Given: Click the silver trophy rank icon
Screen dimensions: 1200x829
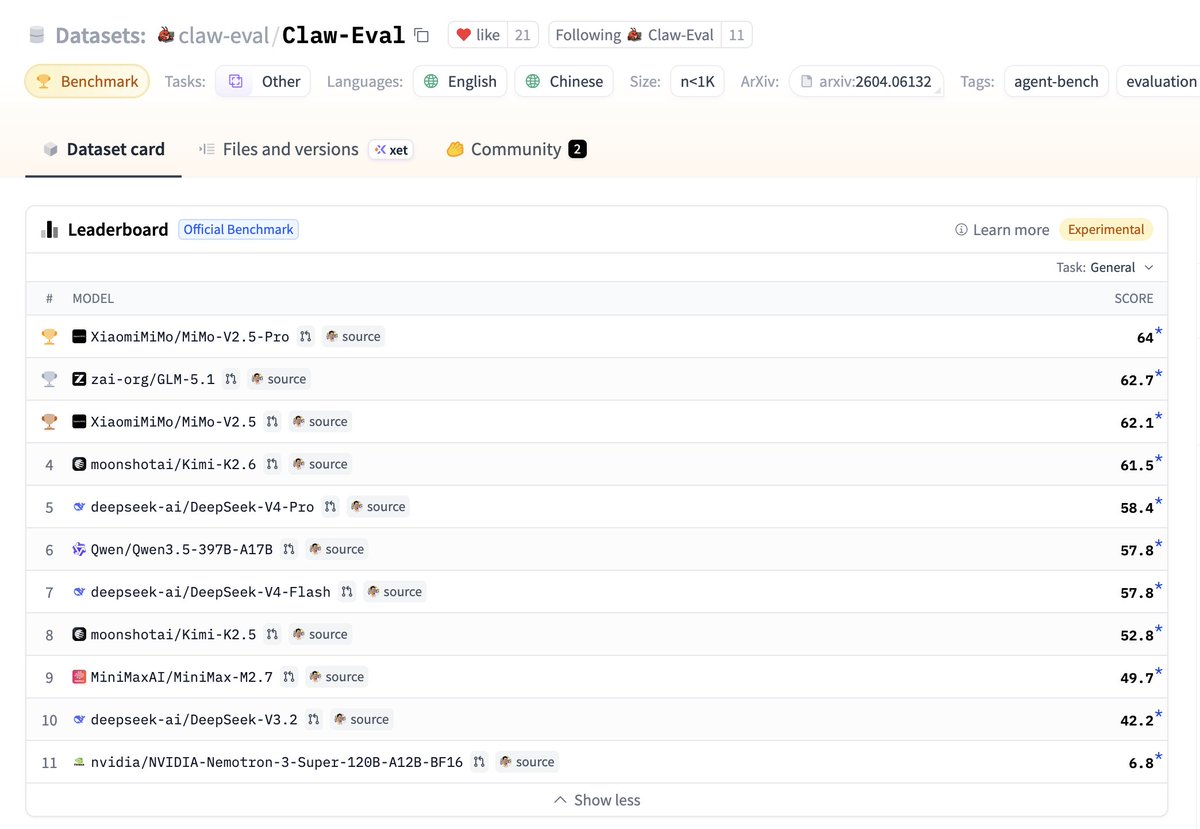Looking at the screenshot, I should (49, 379).
